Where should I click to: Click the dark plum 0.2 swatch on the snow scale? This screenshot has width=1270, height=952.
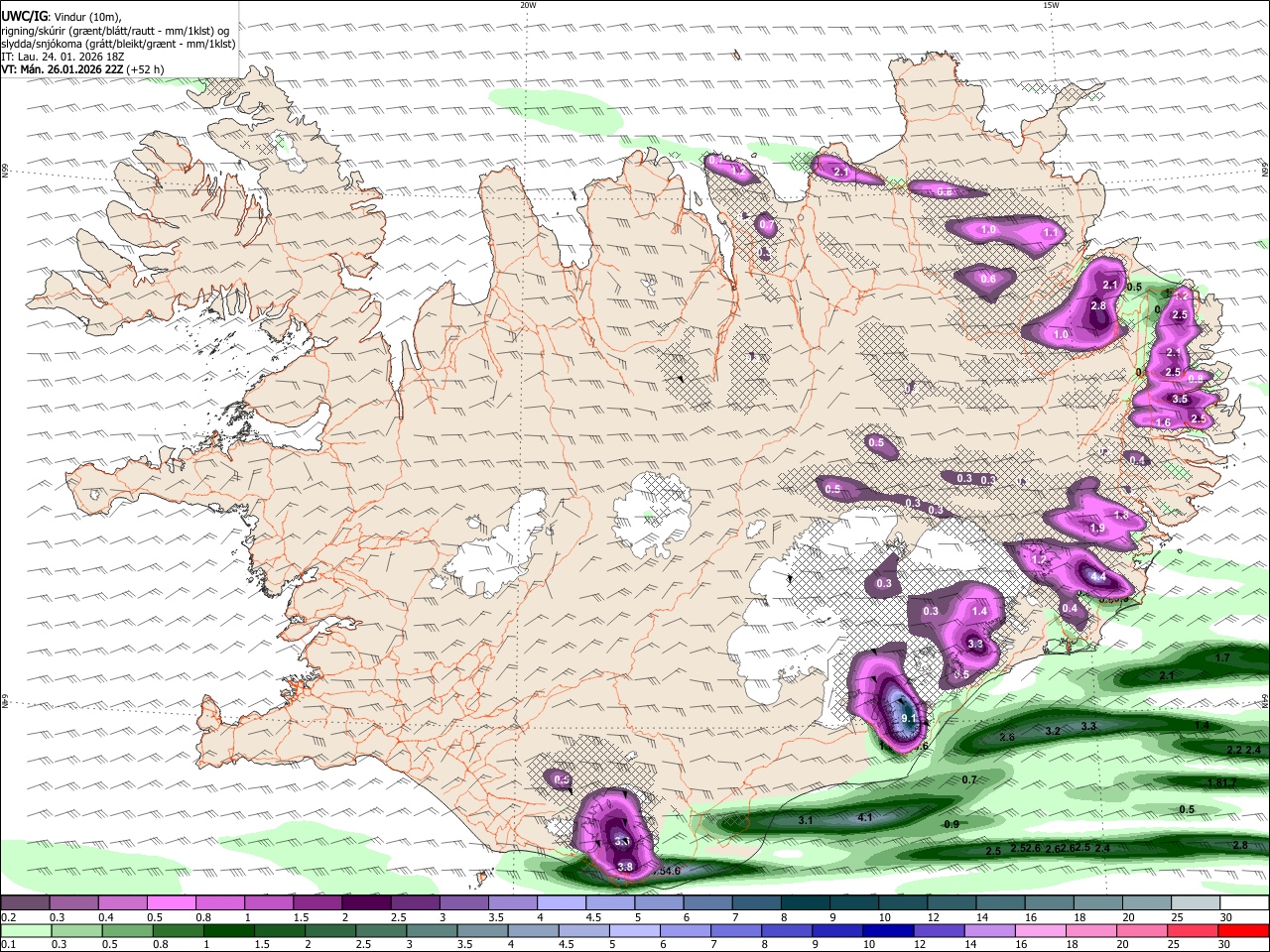click(x=25, y=903)
